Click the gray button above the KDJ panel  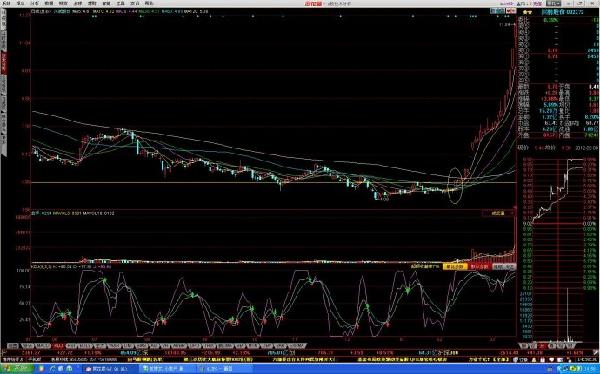click(504, 266)
